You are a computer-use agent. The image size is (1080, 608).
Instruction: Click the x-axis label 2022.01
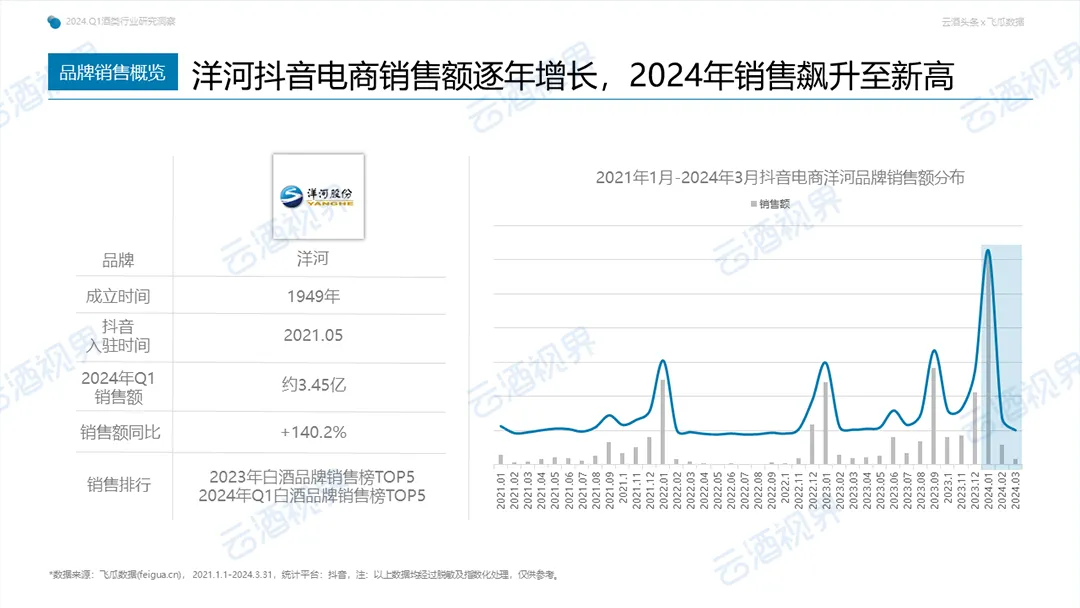[663, 490]
